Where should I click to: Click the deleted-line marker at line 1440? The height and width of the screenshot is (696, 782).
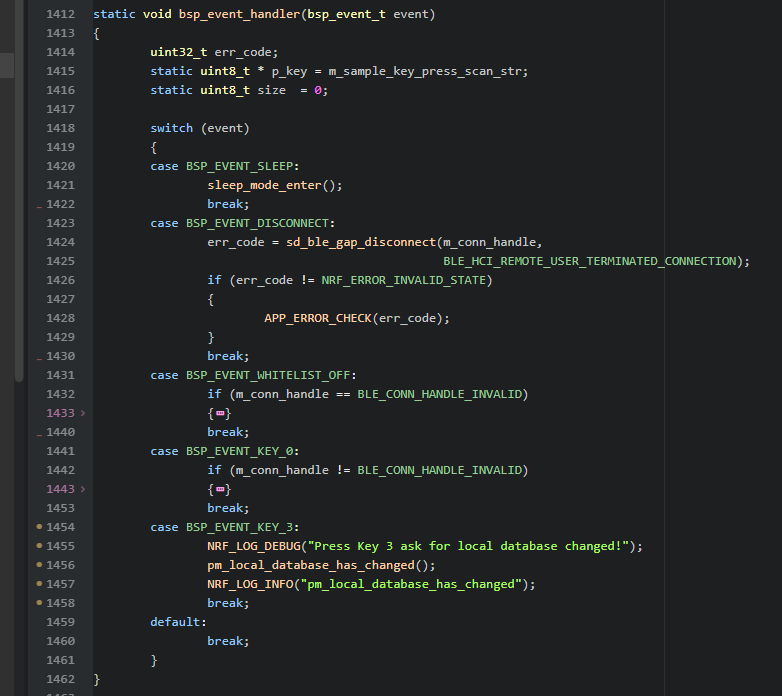point(39,434)
